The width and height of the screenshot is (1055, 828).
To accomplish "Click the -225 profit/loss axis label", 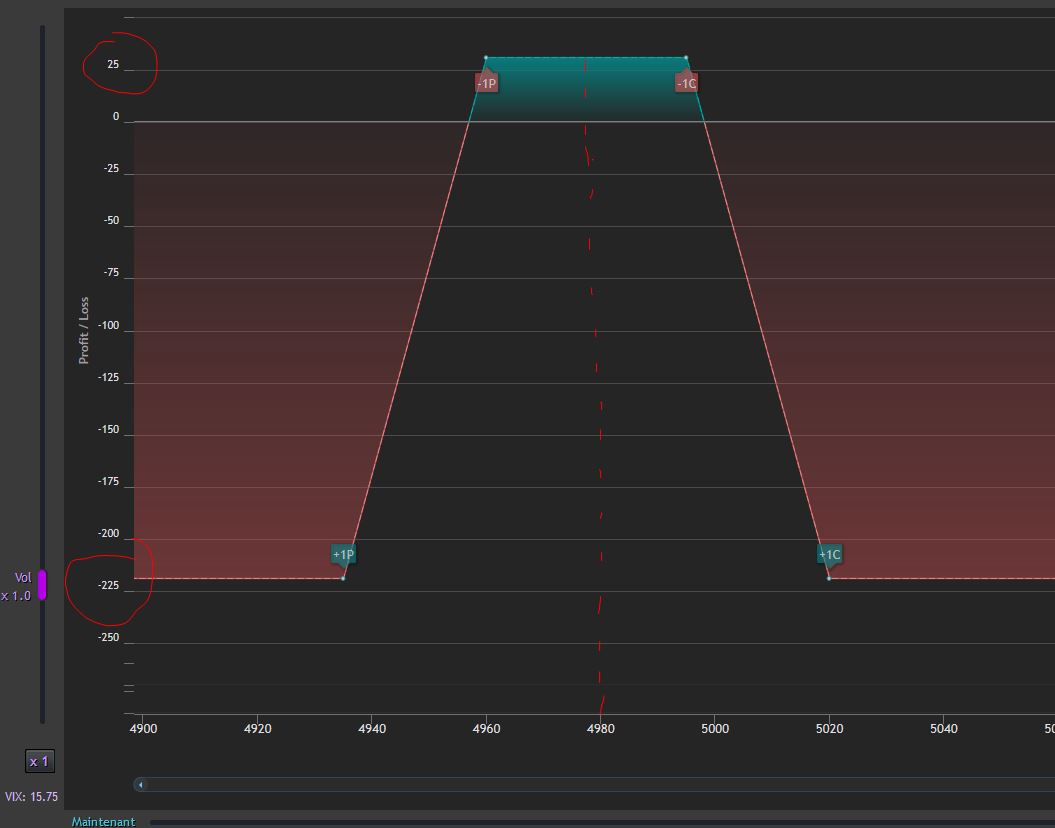I will click(x=108, y=585).
